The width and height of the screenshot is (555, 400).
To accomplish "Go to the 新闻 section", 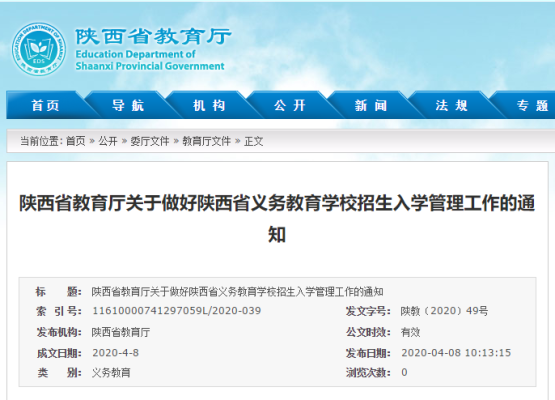I will (x=371, y=105).
